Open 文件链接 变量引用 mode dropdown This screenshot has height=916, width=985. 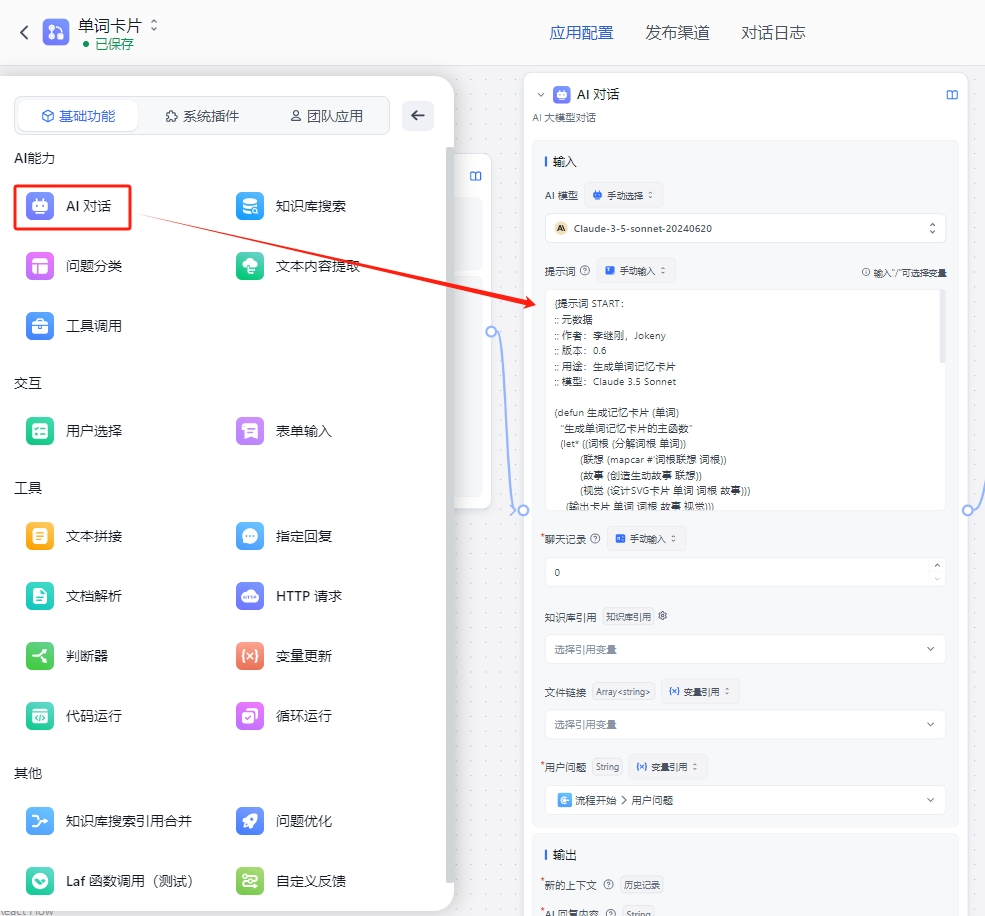tap(699, 692)
